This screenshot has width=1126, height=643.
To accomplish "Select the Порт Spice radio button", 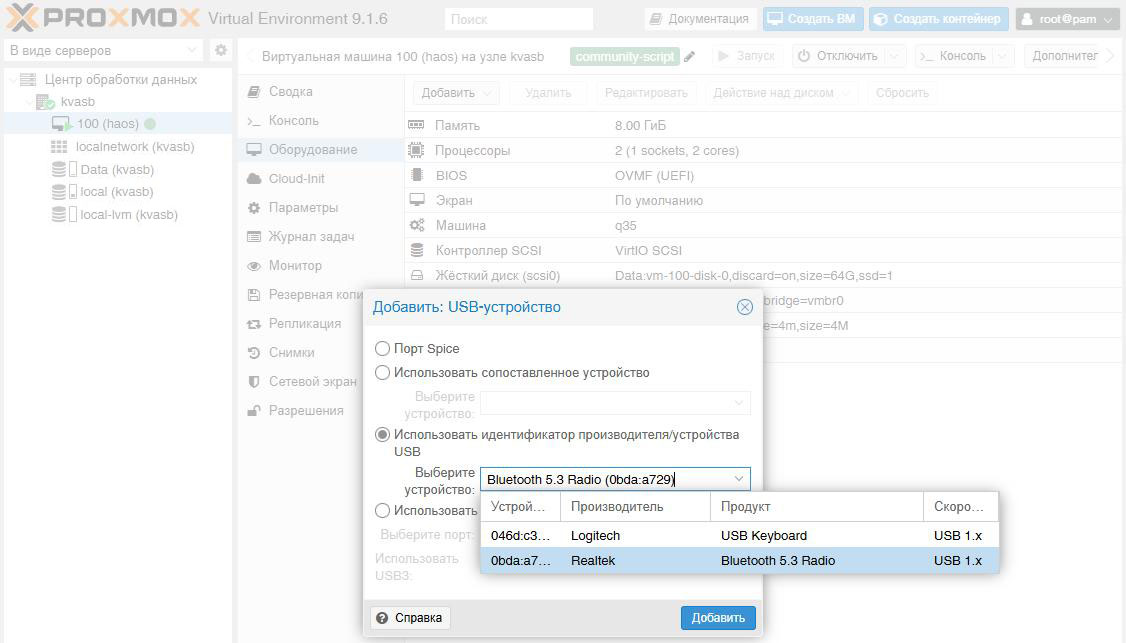I will coord(382,348).
